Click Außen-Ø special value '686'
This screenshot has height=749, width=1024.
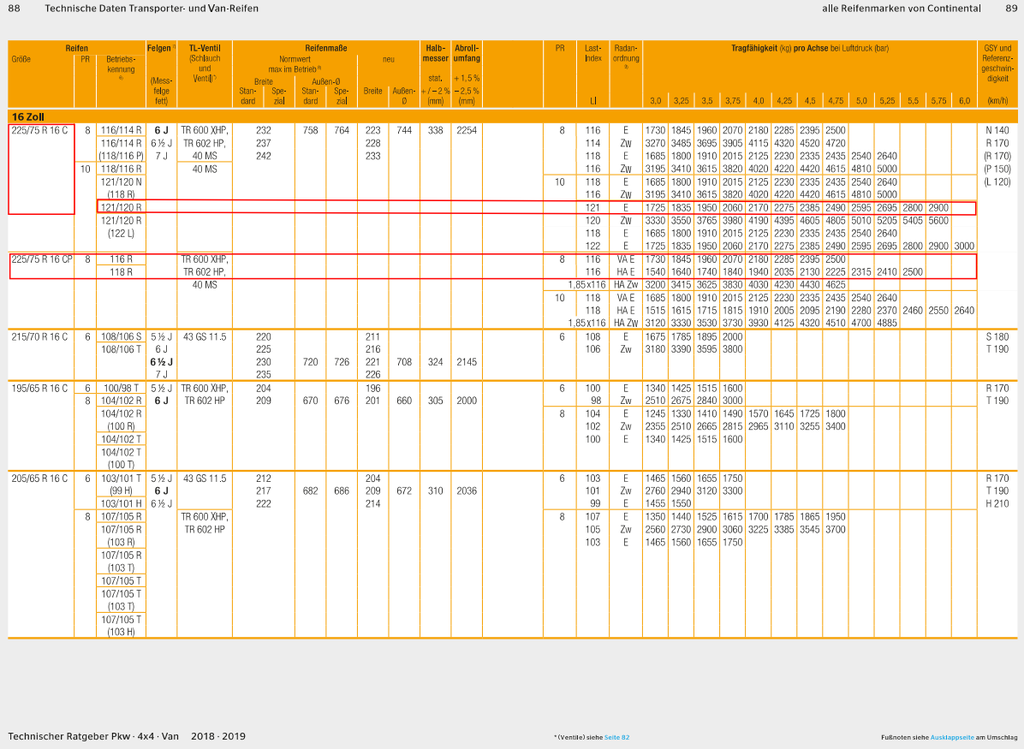click(x=342, y=491)
